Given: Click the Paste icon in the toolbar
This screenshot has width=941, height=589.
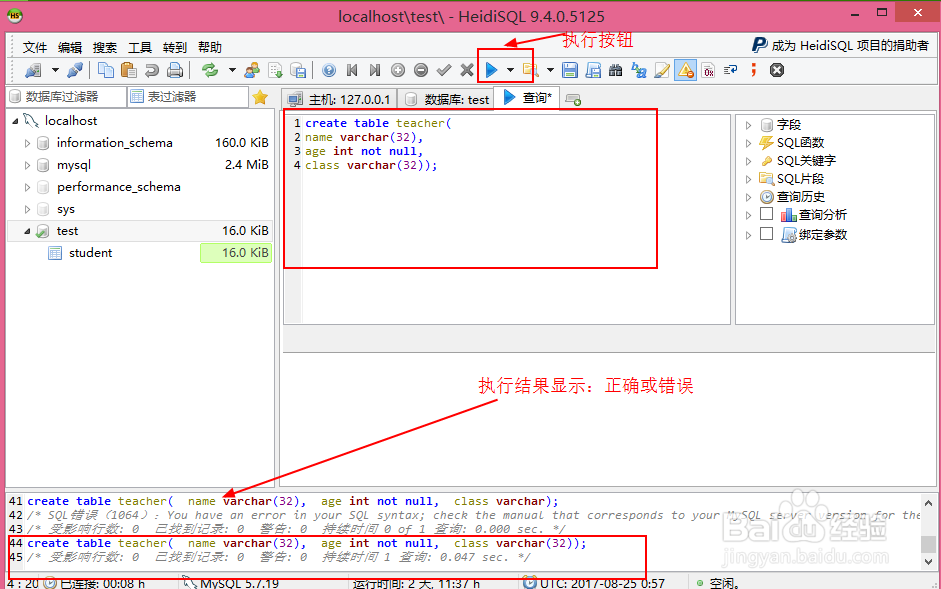Looking at the screenshot, I should tap(131, 70).
